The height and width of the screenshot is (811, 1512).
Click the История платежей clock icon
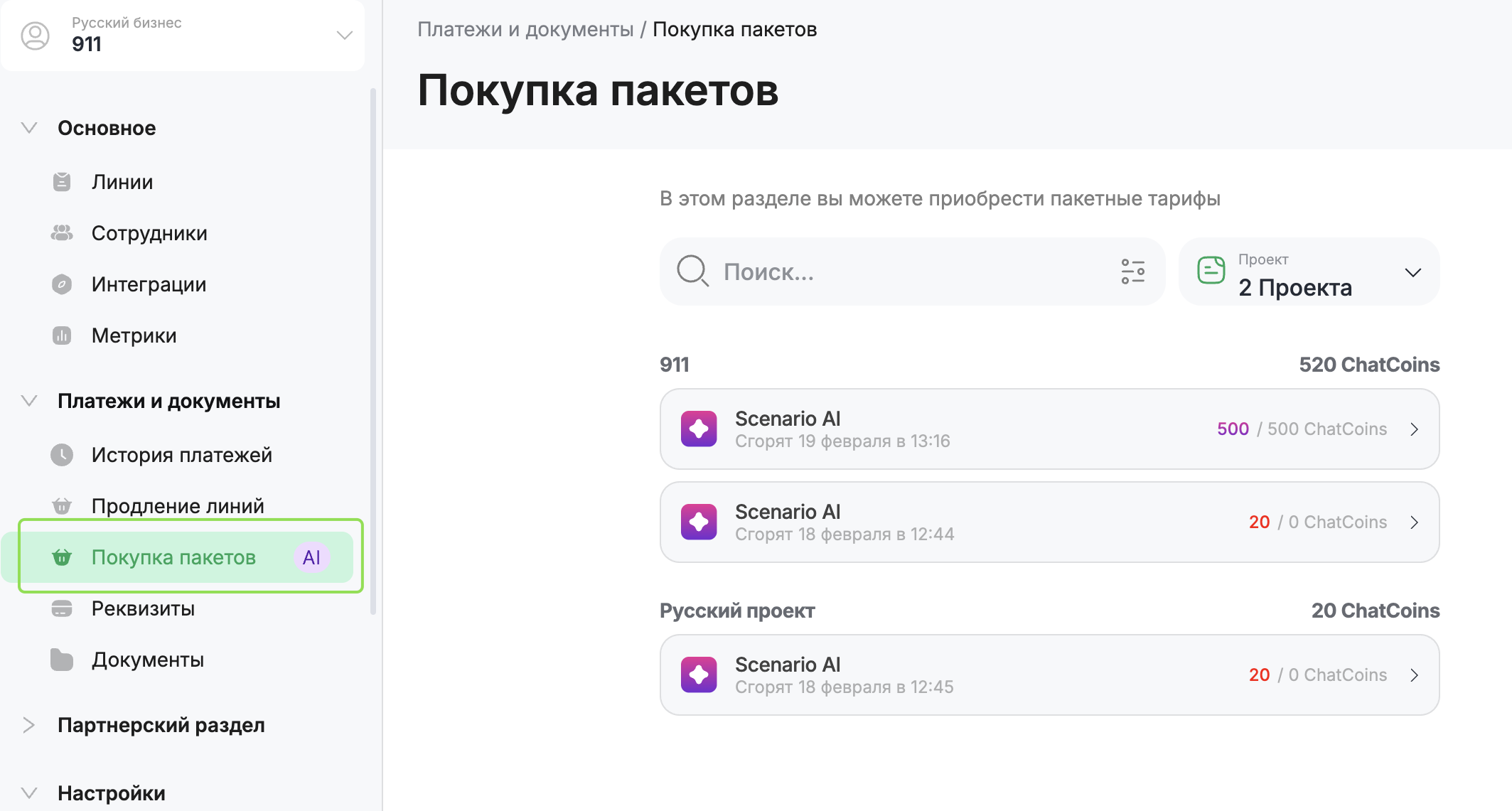pyautogui.click(x=62, y=455)
